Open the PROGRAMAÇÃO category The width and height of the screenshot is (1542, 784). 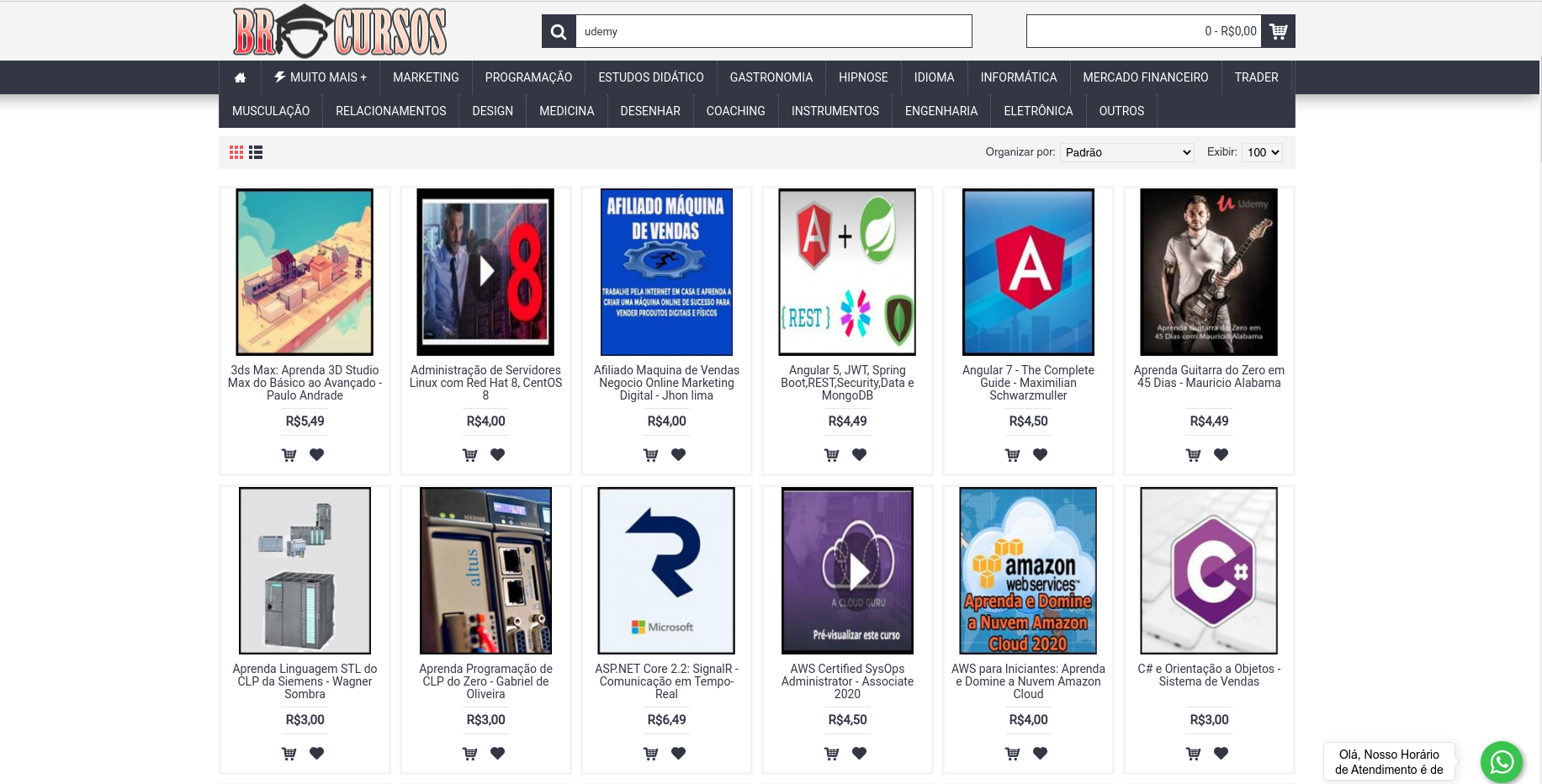[528, 77]
